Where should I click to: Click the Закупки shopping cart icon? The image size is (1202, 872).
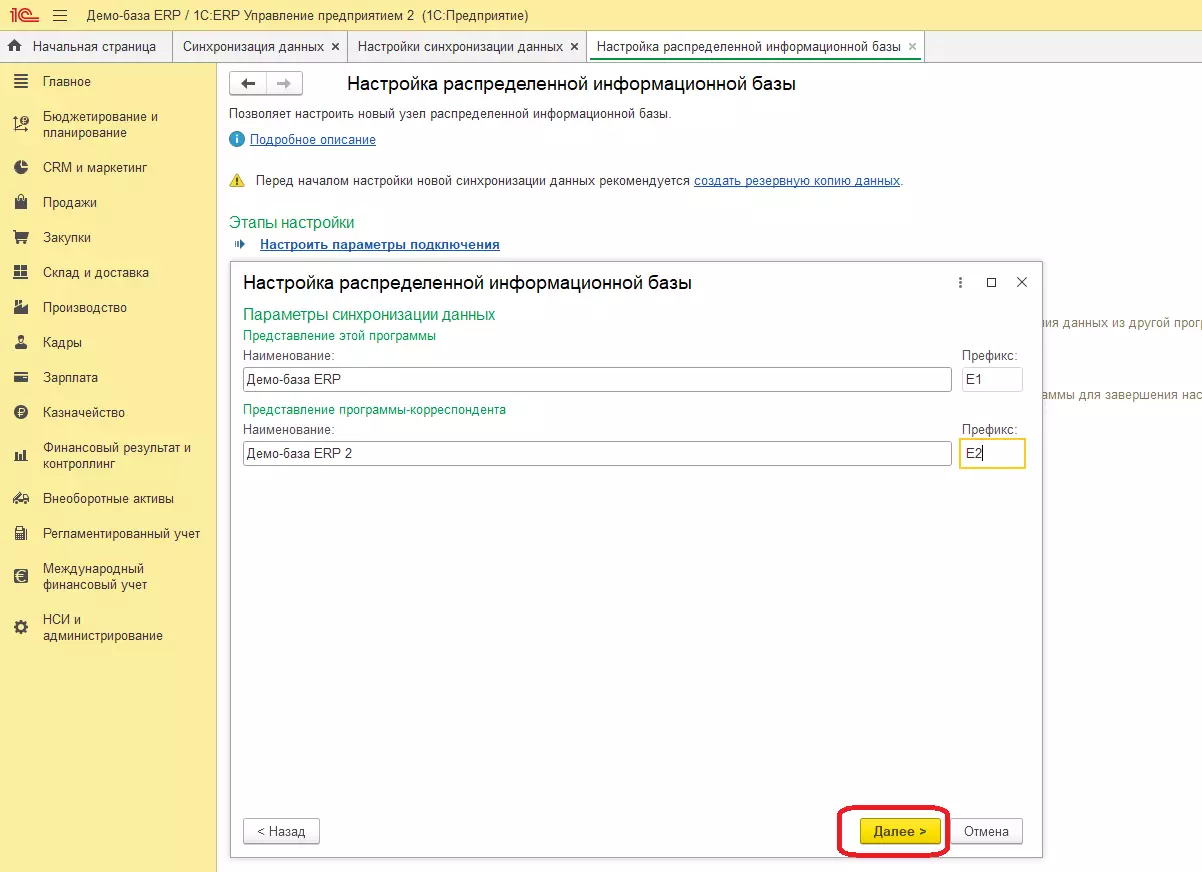point(20,238)
